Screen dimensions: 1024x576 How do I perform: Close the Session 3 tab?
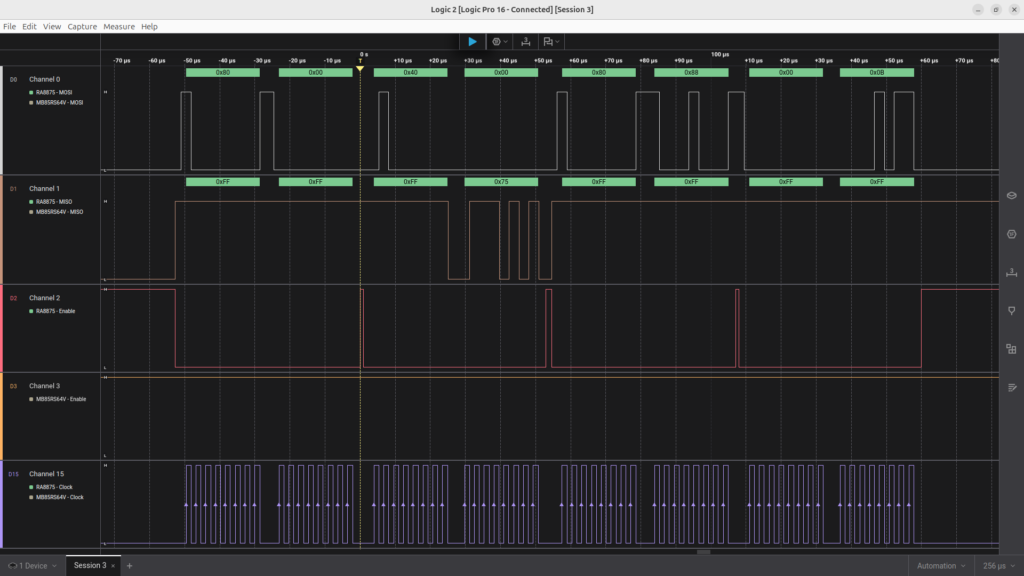(x=113, y=566)
